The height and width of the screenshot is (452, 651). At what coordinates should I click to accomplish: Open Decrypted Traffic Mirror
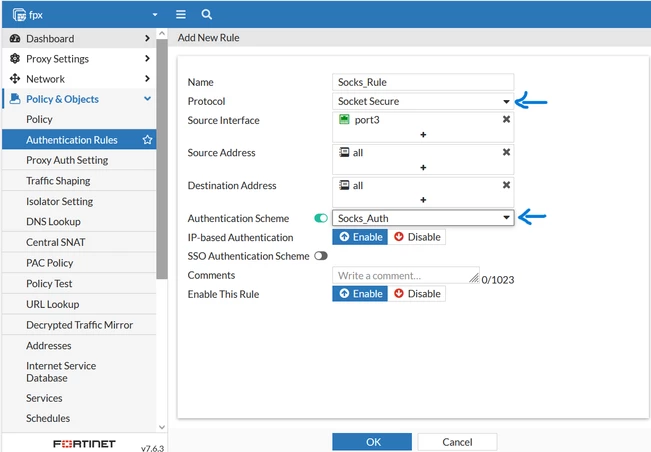pos(79,325)
